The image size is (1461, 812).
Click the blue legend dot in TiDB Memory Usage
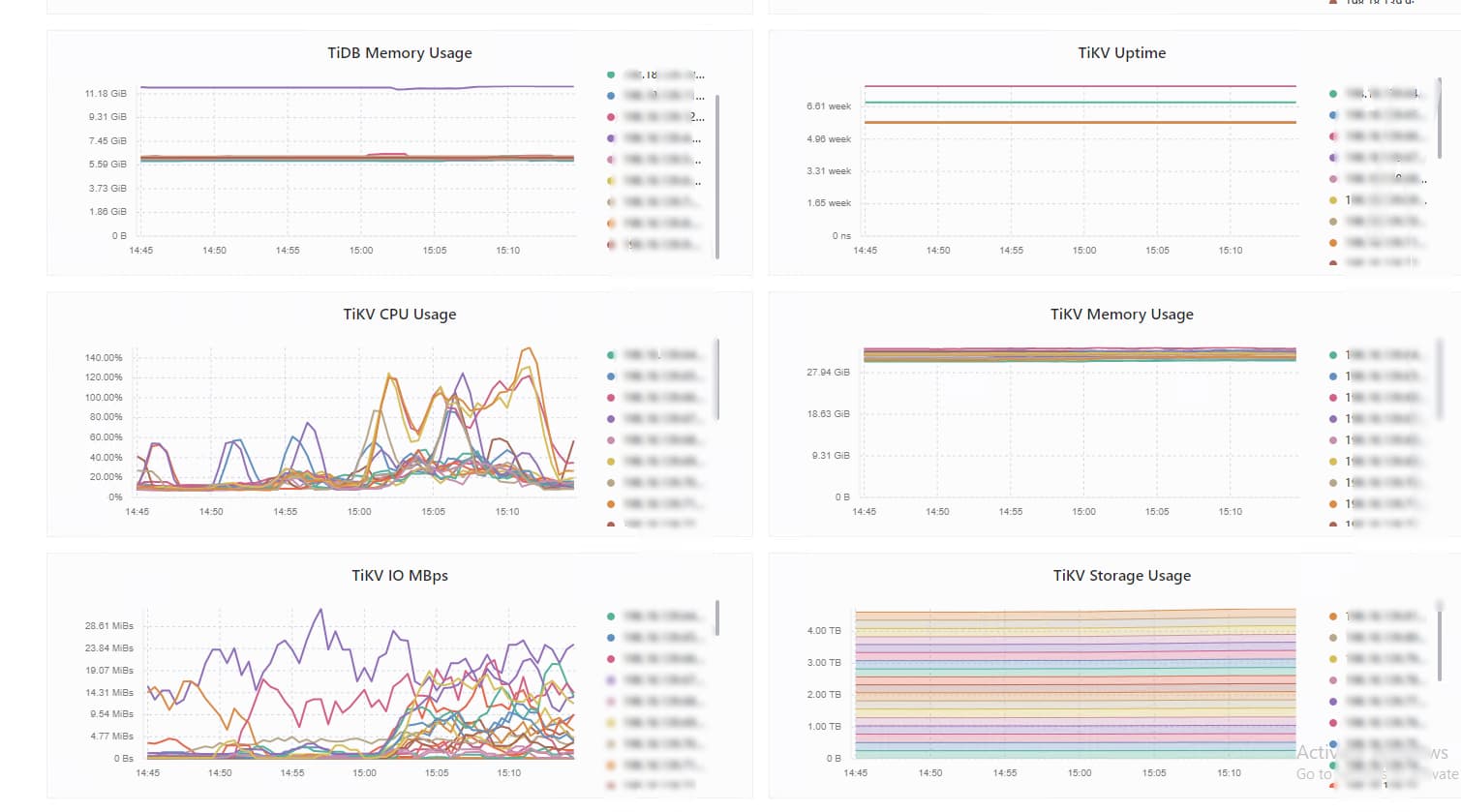point(611,96)
